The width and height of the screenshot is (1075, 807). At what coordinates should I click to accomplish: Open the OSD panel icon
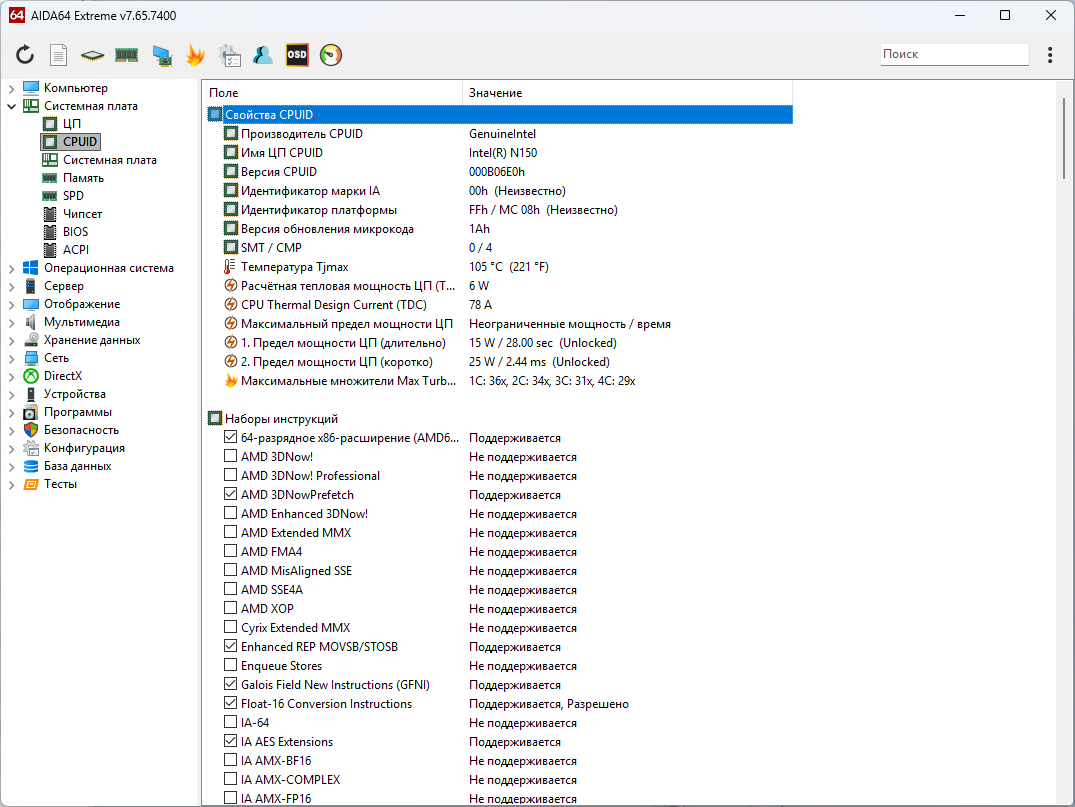tap(297, 55)
